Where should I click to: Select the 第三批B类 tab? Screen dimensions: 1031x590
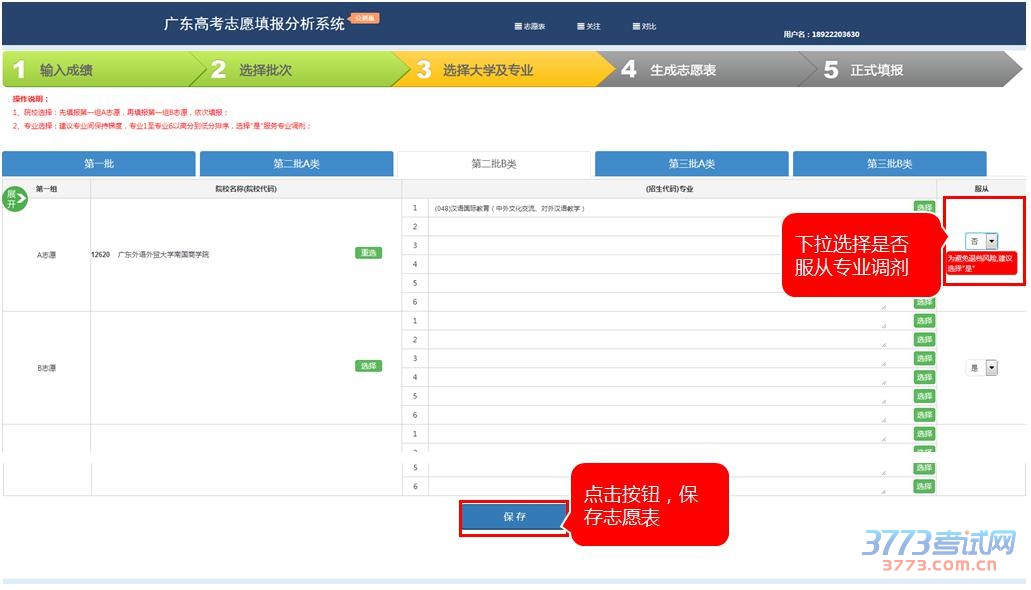click(x=889, y=164)
